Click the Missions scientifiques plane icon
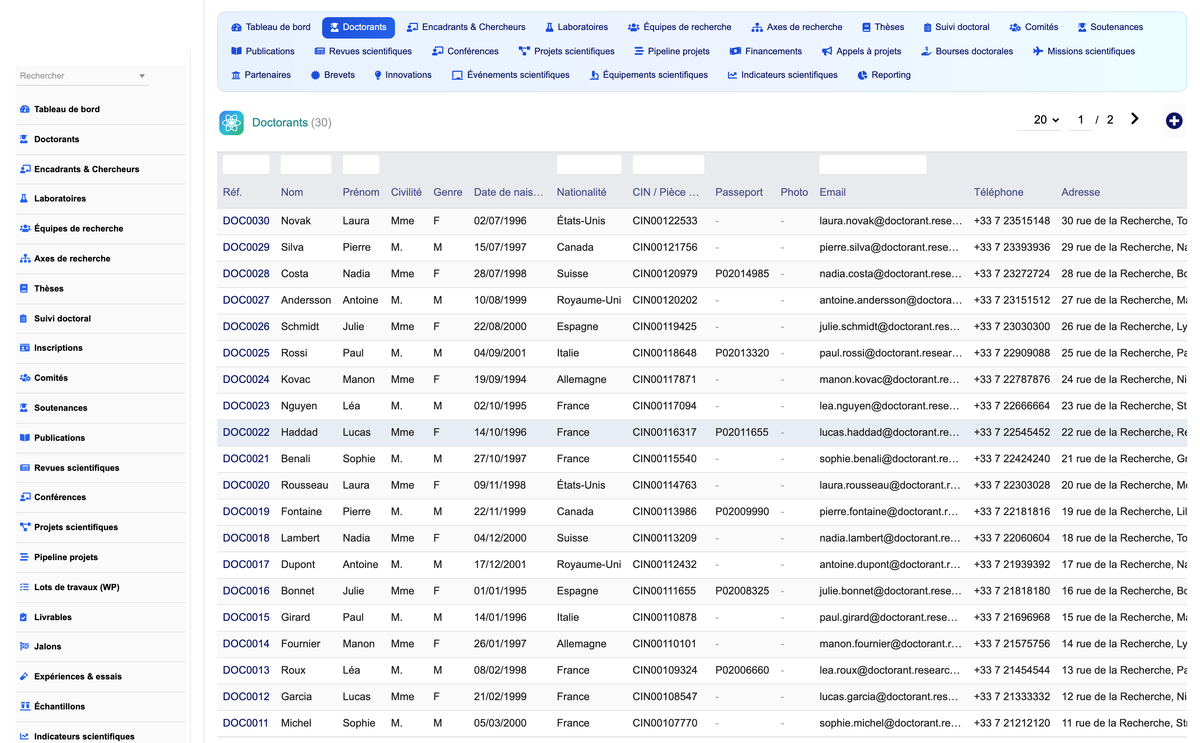1200x743 pixels. coord(1038,51)
